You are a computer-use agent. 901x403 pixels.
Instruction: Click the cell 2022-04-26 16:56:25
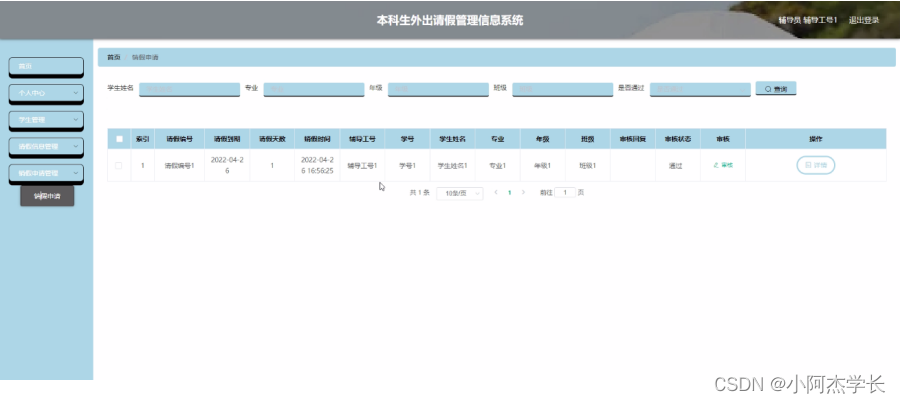317,166
